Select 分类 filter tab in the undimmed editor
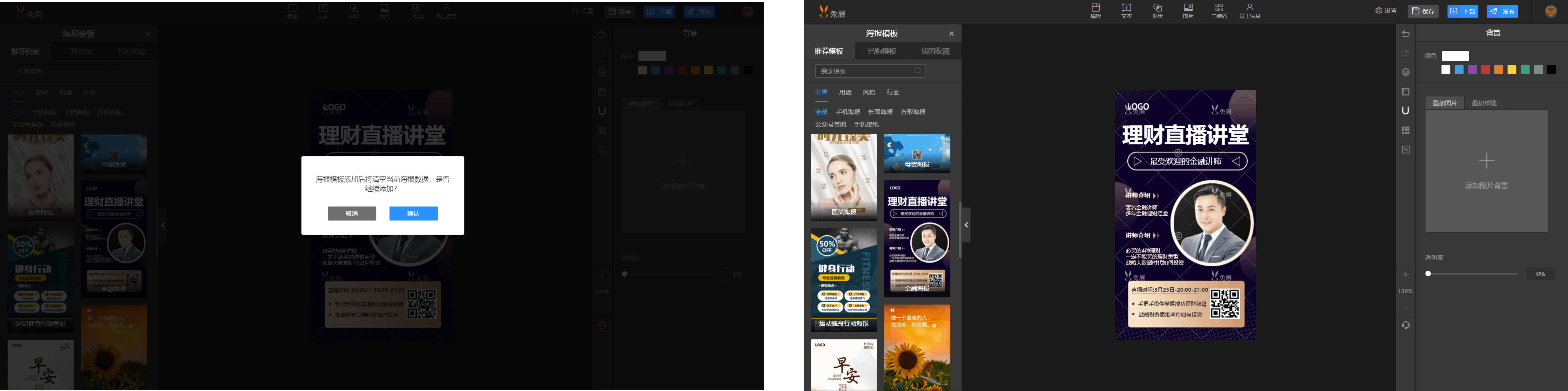 point(822,92)
